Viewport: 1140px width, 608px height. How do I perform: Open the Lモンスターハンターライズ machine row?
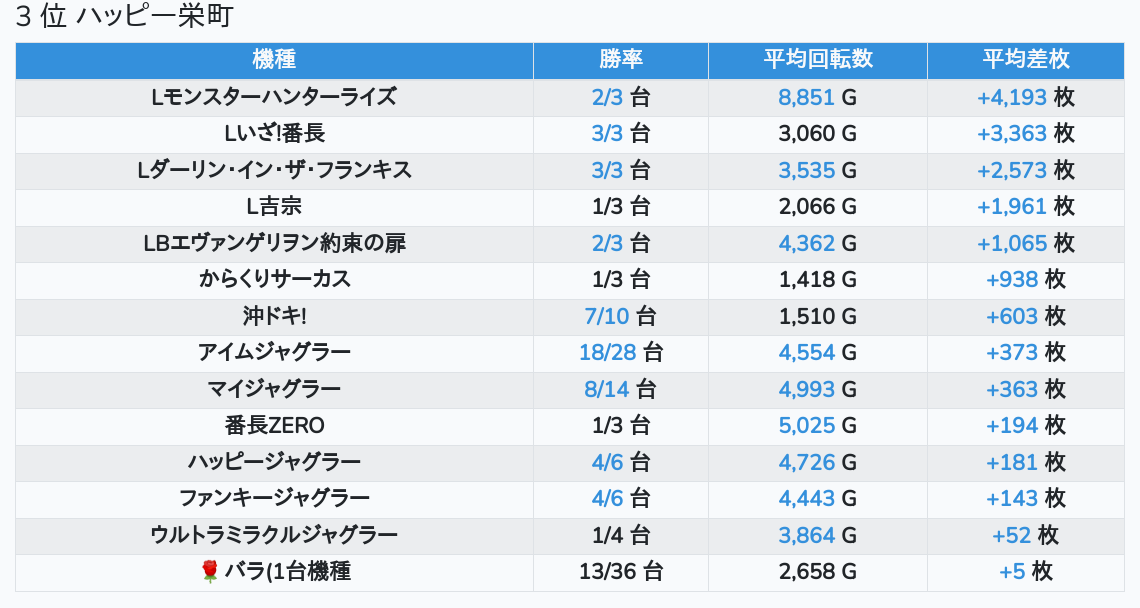570,97
